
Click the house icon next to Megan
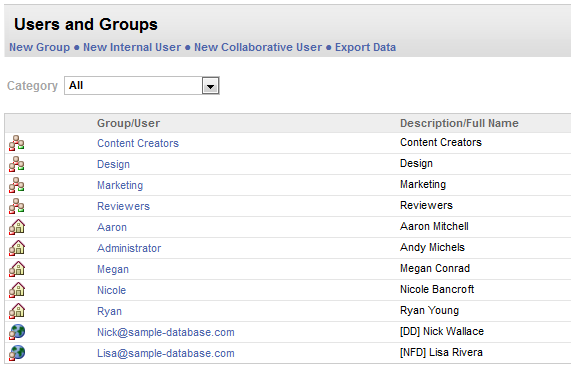(17, 269)
